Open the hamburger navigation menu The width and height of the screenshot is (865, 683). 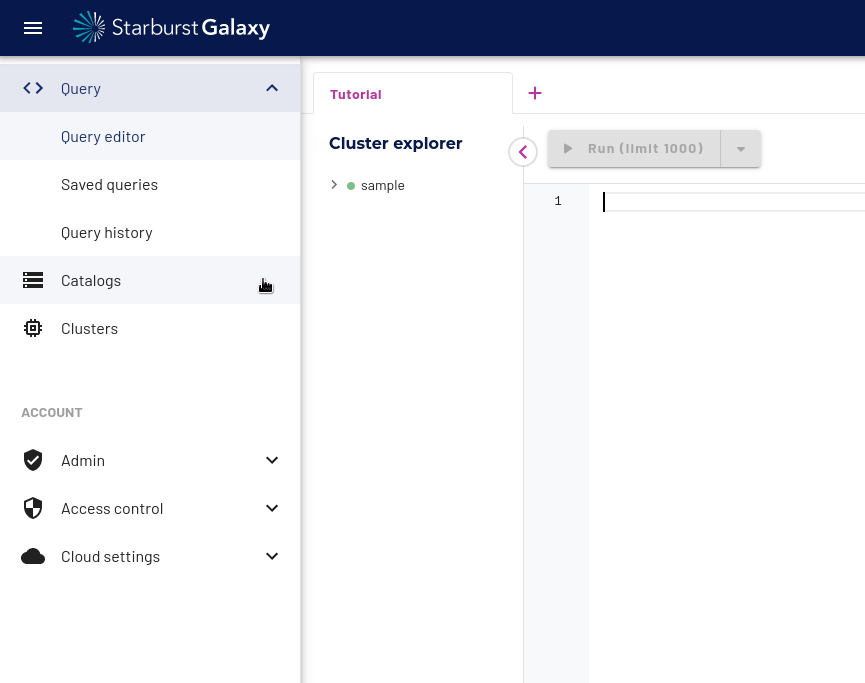click(33, 28)
